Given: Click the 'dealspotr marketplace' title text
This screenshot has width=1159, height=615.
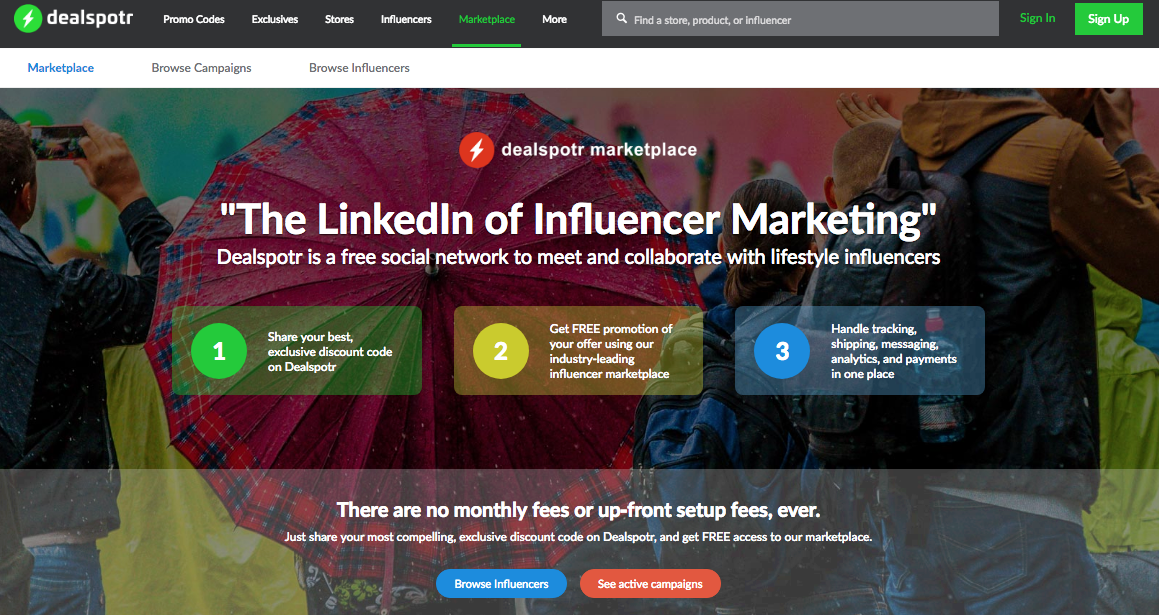Looking at the screenshot, I should point(599,149).
